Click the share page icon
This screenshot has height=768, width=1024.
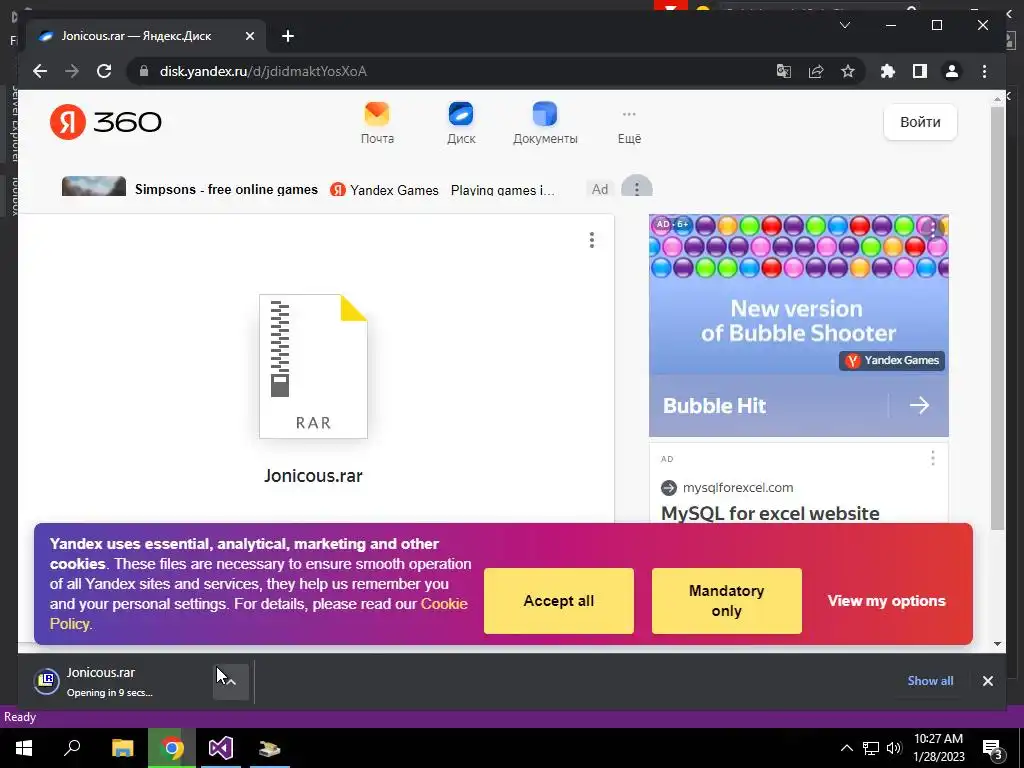point(816,71)
